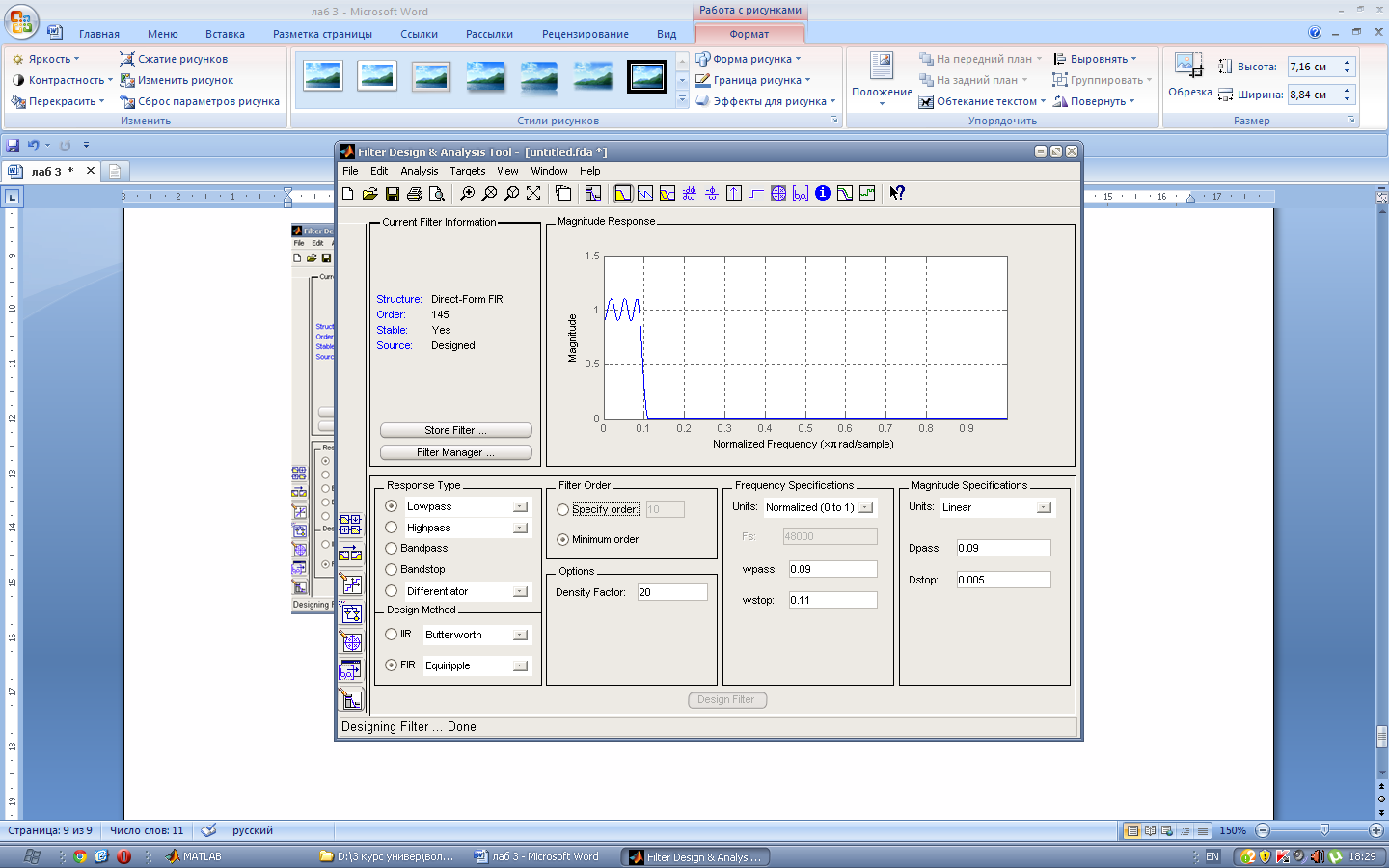
Task: Click Restore Default View icon in FDATool
Action: point(533,193)
